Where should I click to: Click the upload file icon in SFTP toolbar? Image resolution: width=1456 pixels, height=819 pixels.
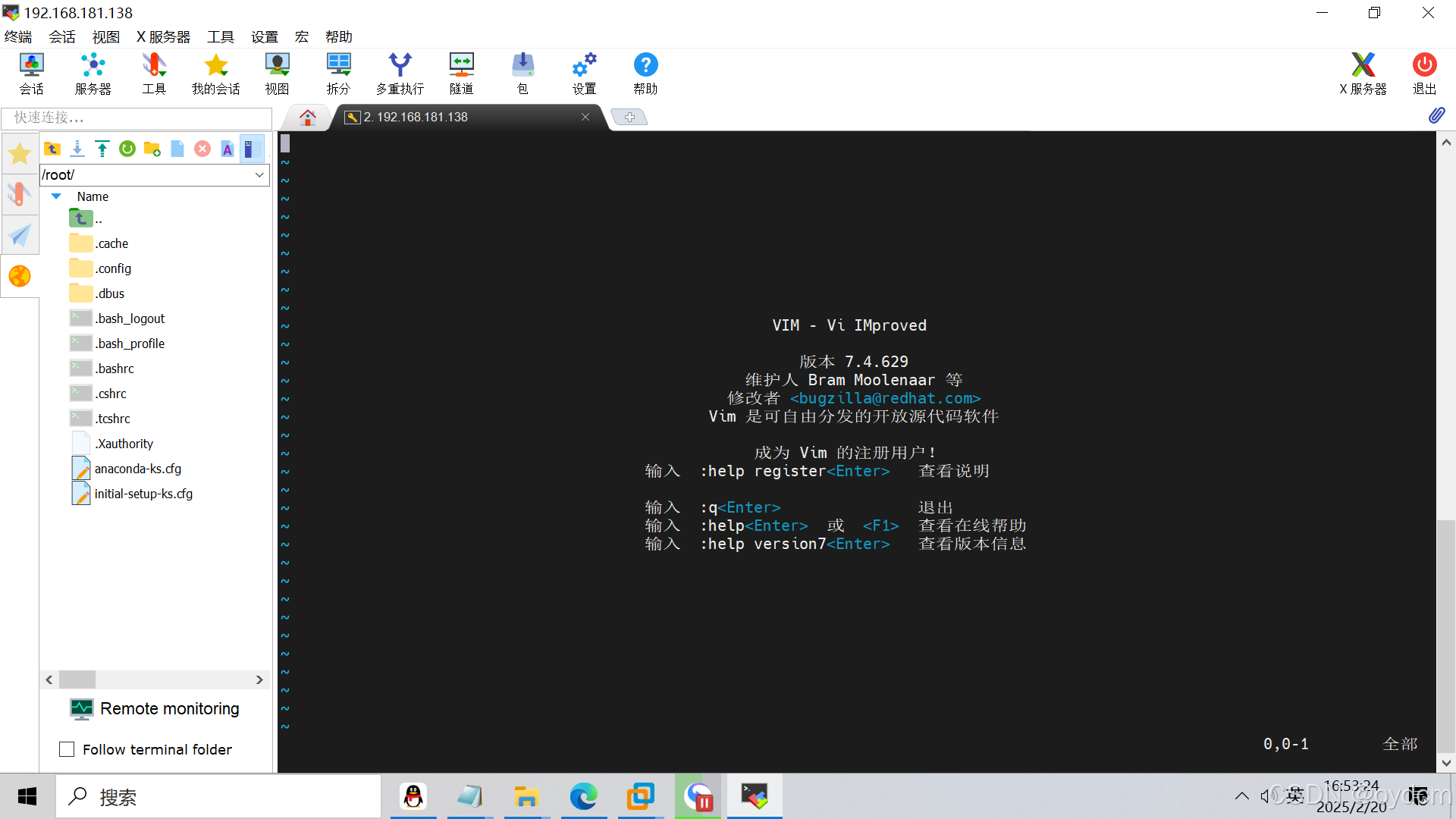point(102,149)
